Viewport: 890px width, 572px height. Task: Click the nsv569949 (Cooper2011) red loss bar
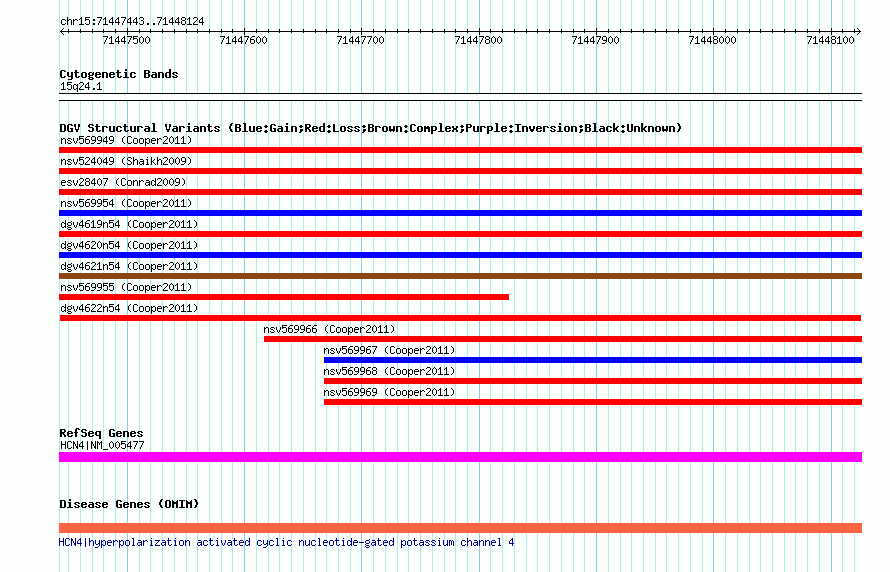click(460, 150)
